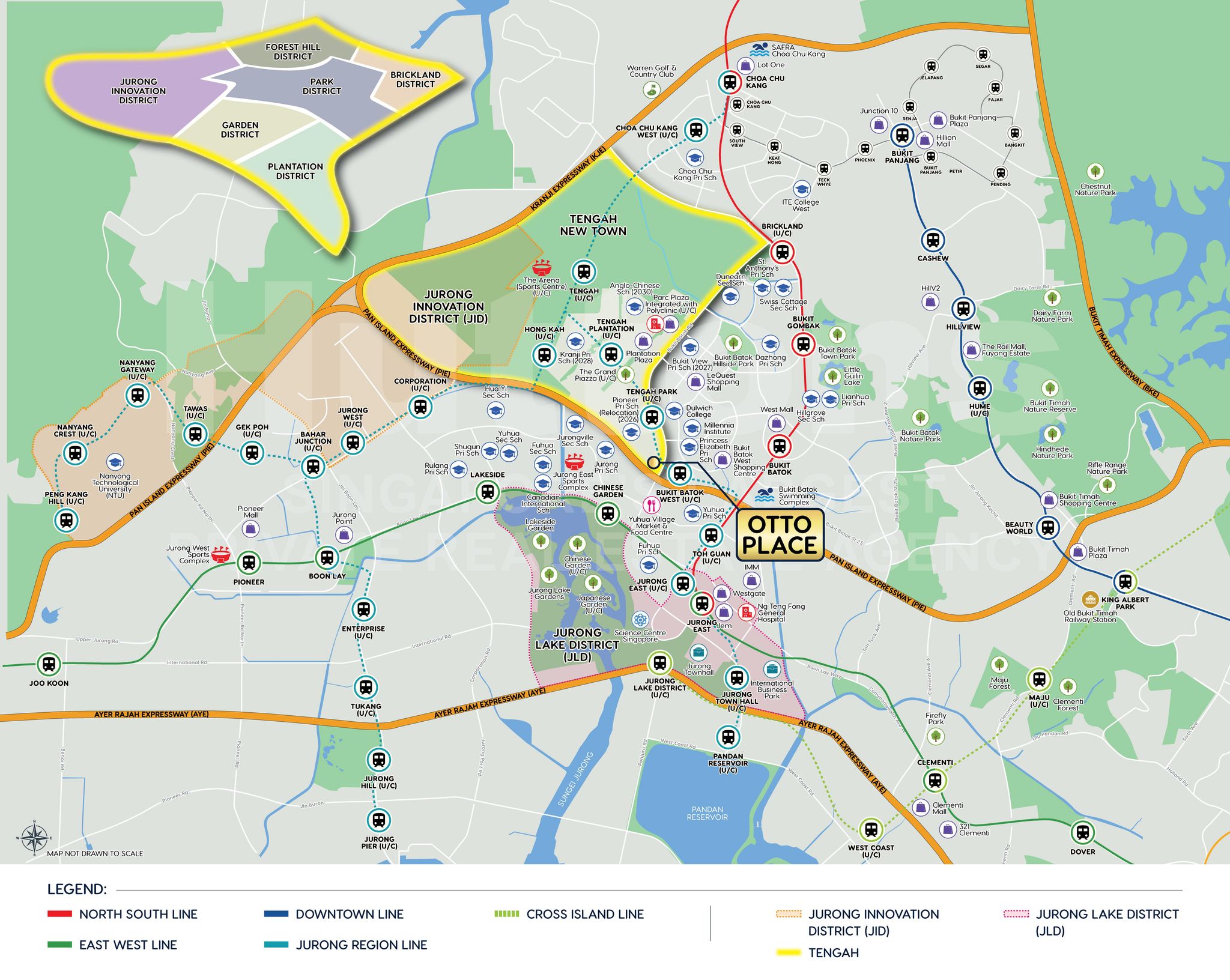Click the Beauty World station icon
Viewport: 1230px width, 980px height.
click(x=1048, y=527)
